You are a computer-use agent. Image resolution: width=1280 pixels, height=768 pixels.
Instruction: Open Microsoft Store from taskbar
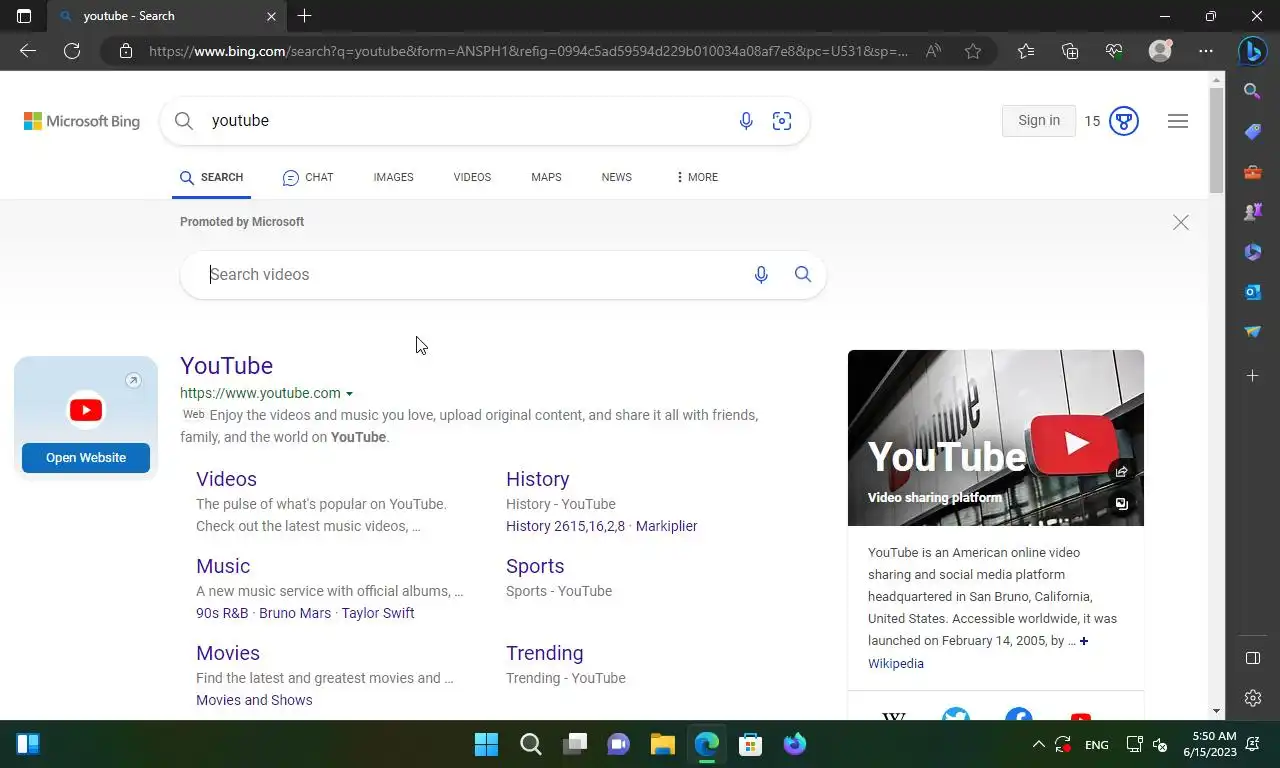750,744
